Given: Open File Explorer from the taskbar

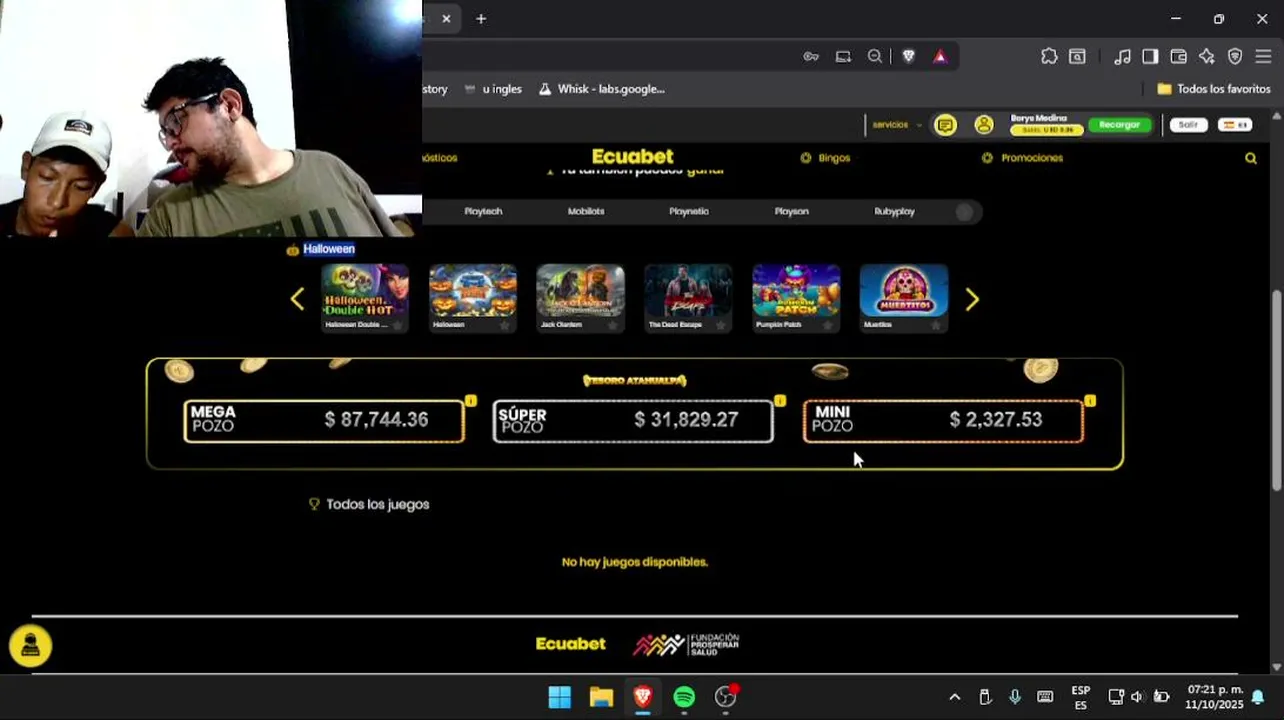Looking at the screenshot, I should (x=601, y=697).
